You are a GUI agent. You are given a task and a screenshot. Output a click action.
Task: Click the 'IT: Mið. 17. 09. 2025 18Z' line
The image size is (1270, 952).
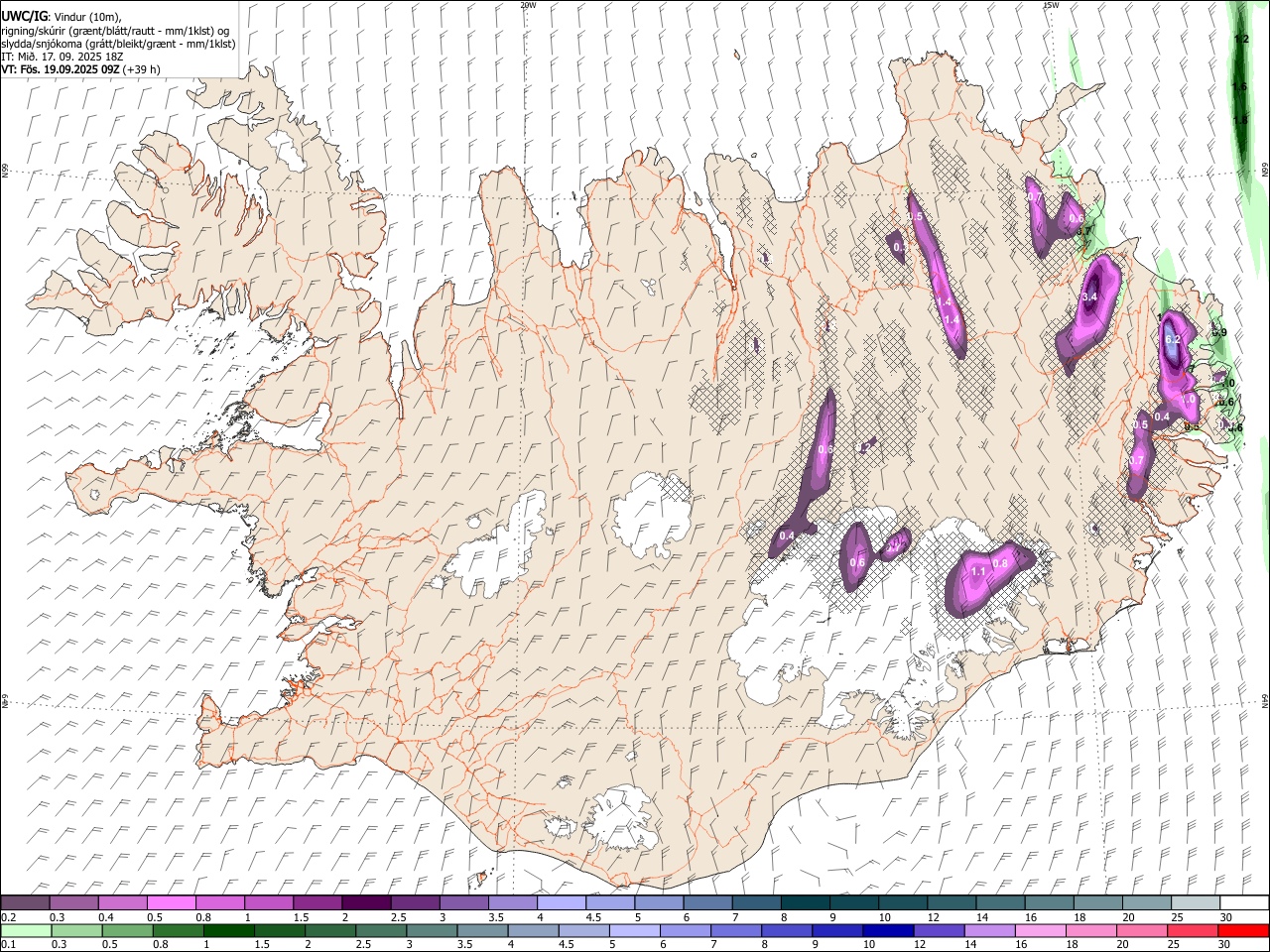(62, 57)
